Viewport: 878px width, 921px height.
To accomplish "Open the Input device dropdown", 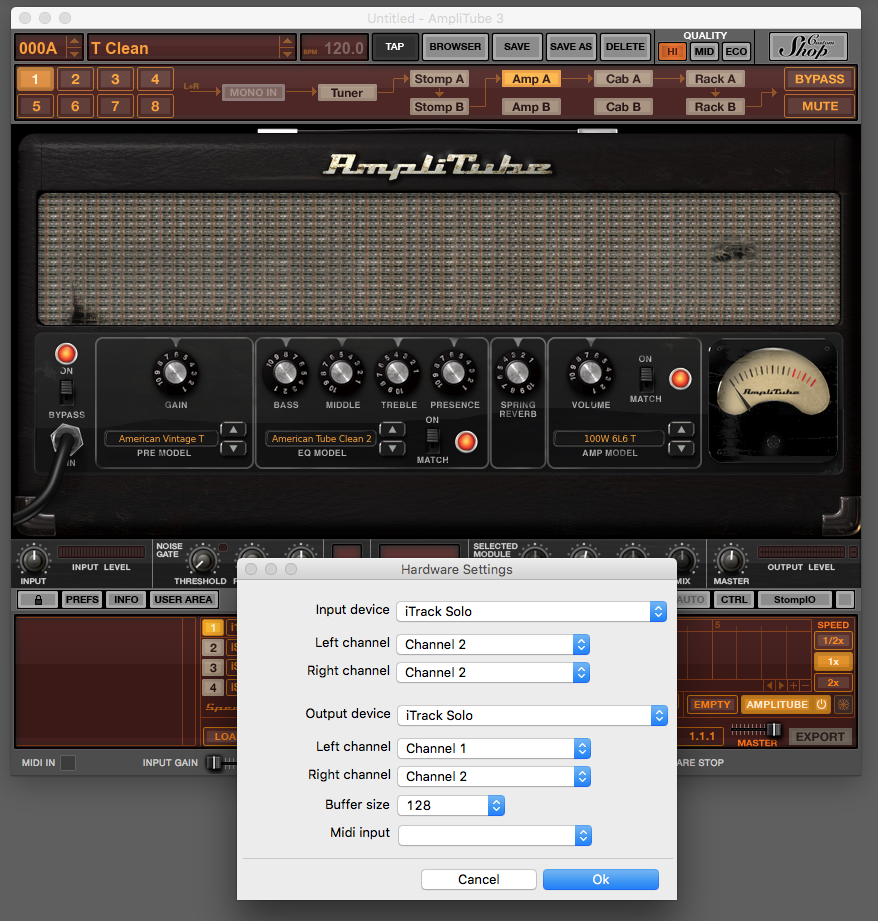I will (x=531, y=611).
